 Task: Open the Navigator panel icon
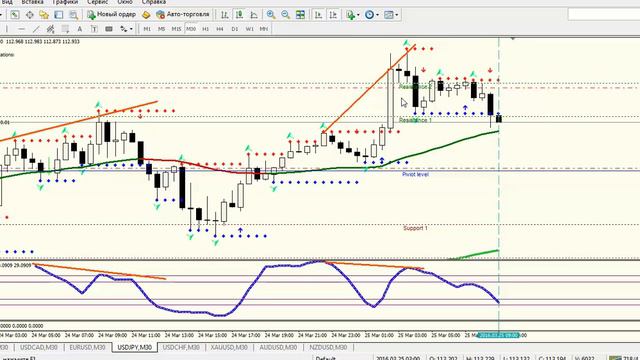[44, 15]
